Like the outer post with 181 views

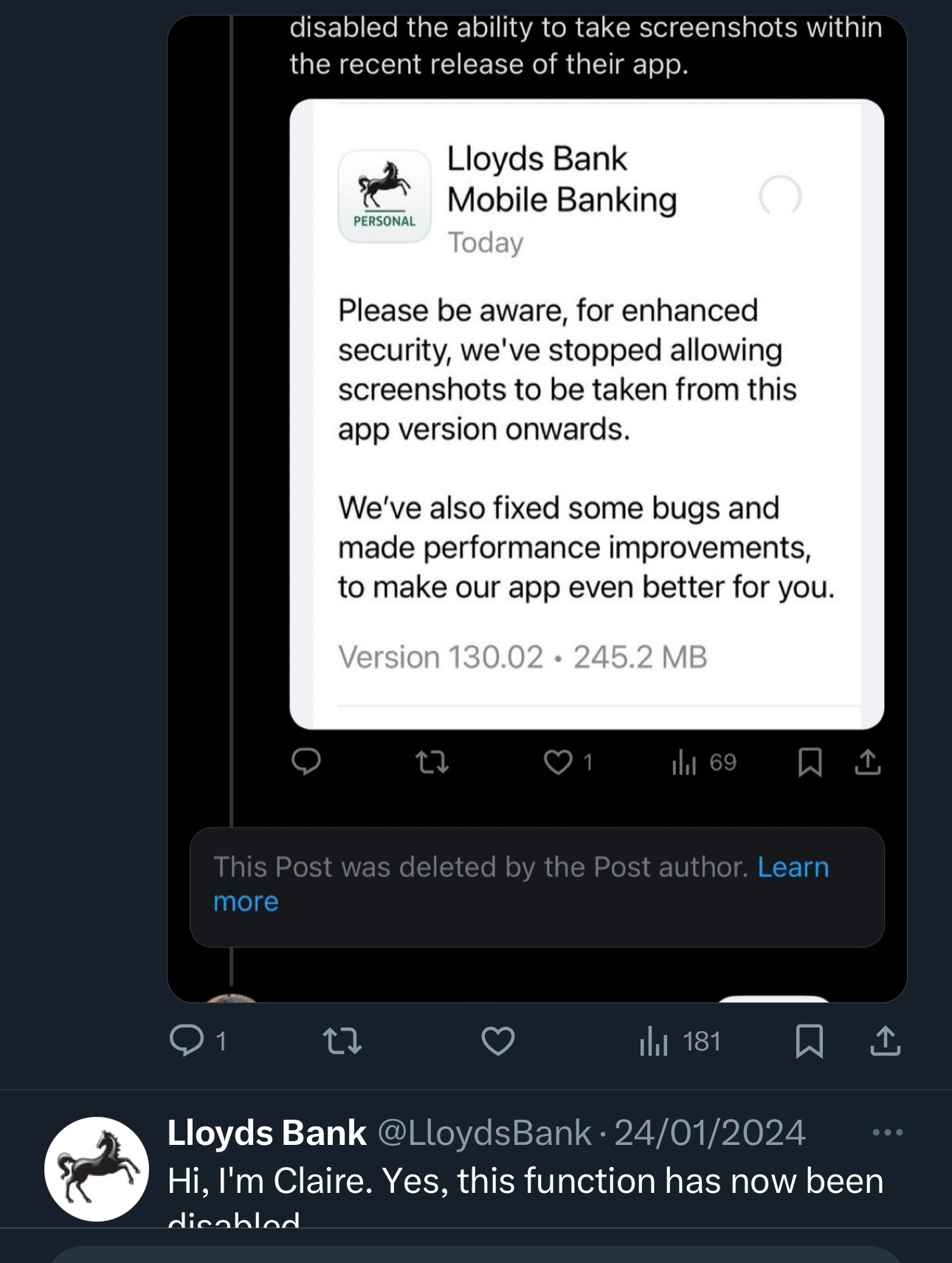pos(498,1041)
